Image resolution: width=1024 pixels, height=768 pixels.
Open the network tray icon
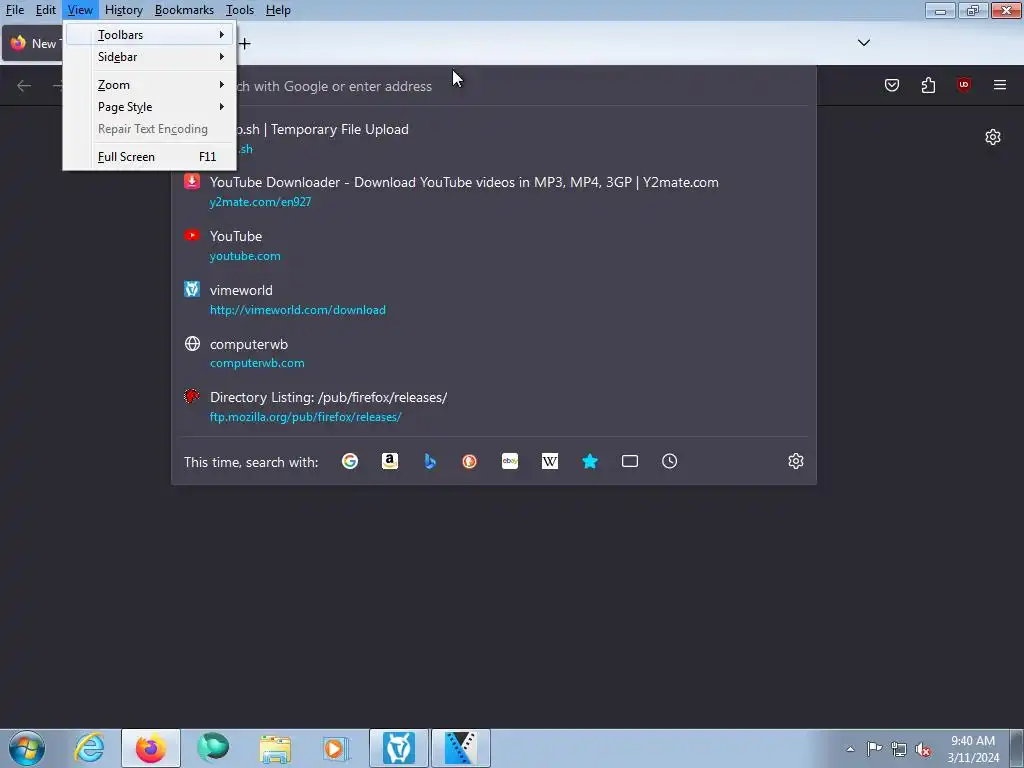pos(899,749)
